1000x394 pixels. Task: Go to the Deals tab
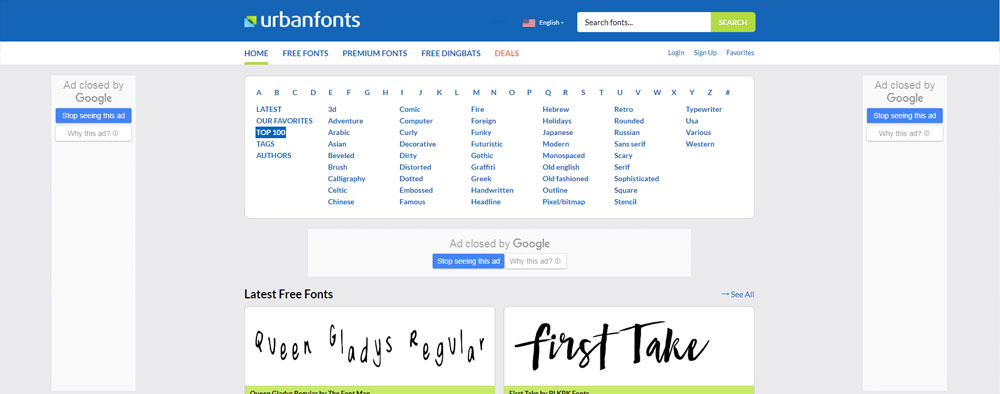tap(507, 54)
